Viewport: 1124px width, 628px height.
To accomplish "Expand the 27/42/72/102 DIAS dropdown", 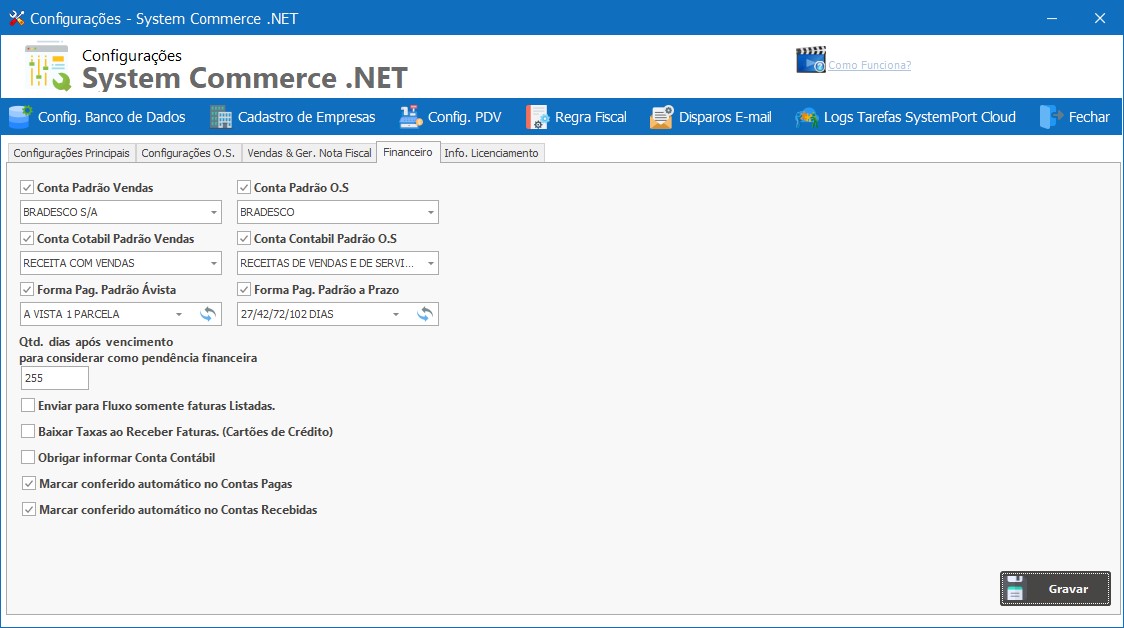I will click(396, 314).
